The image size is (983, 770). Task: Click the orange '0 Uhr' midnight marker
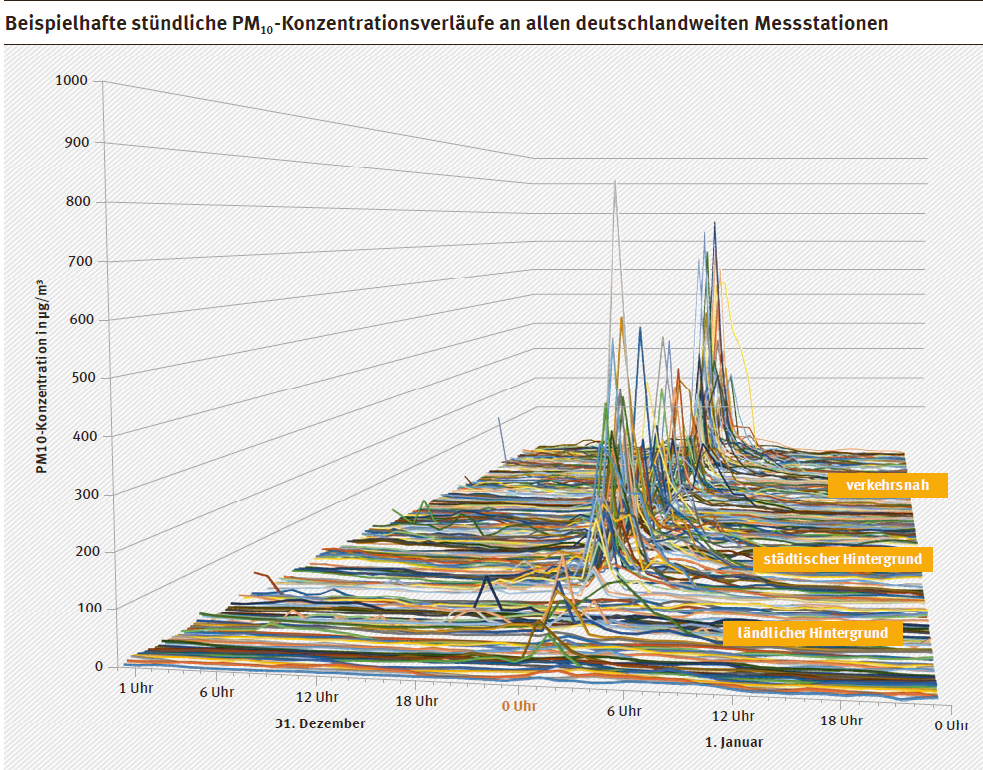tap(519, 706)
